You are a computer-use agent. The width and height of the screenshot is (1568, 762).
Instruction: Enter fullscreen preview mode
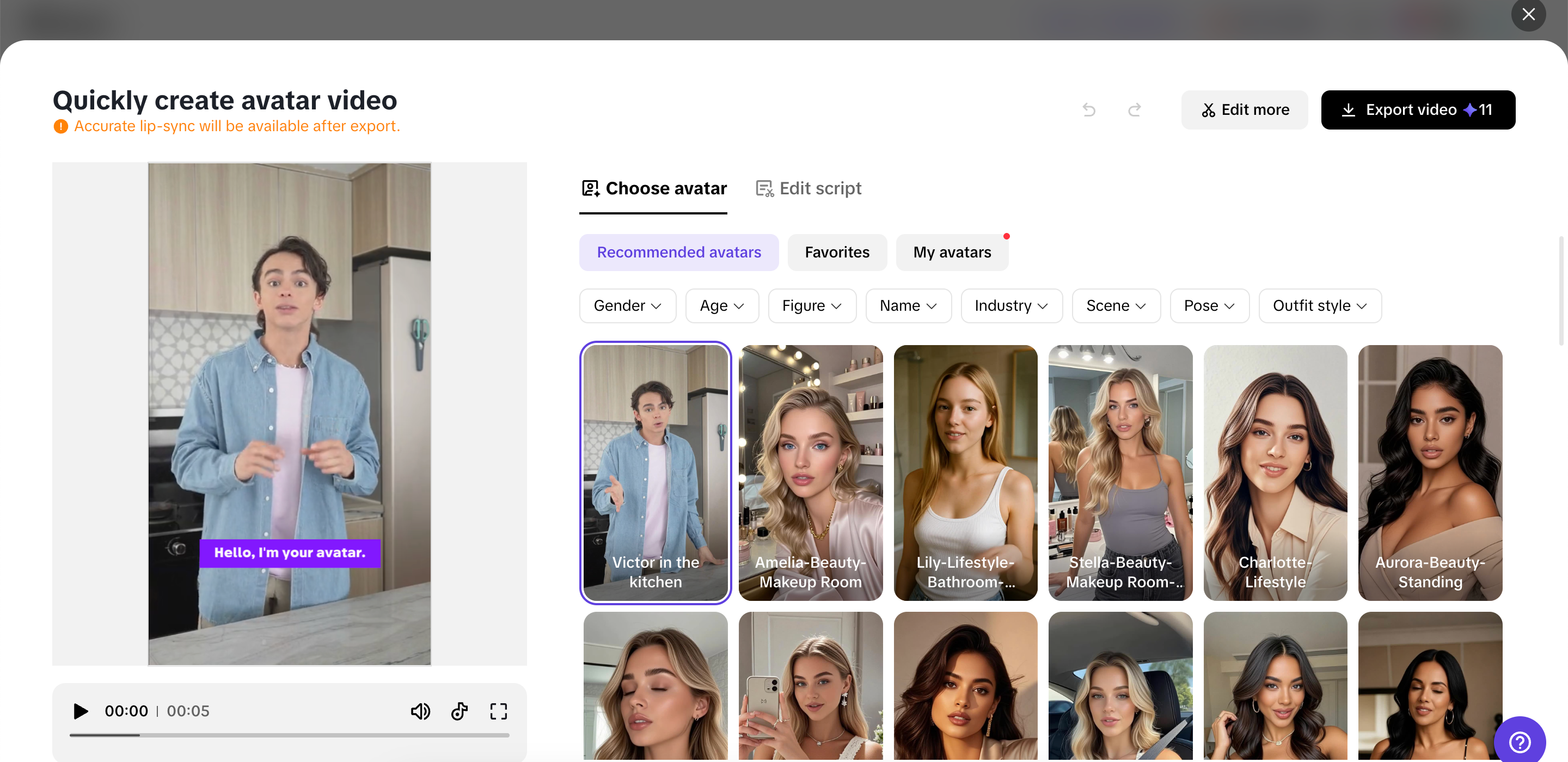(x=499, y=711)
